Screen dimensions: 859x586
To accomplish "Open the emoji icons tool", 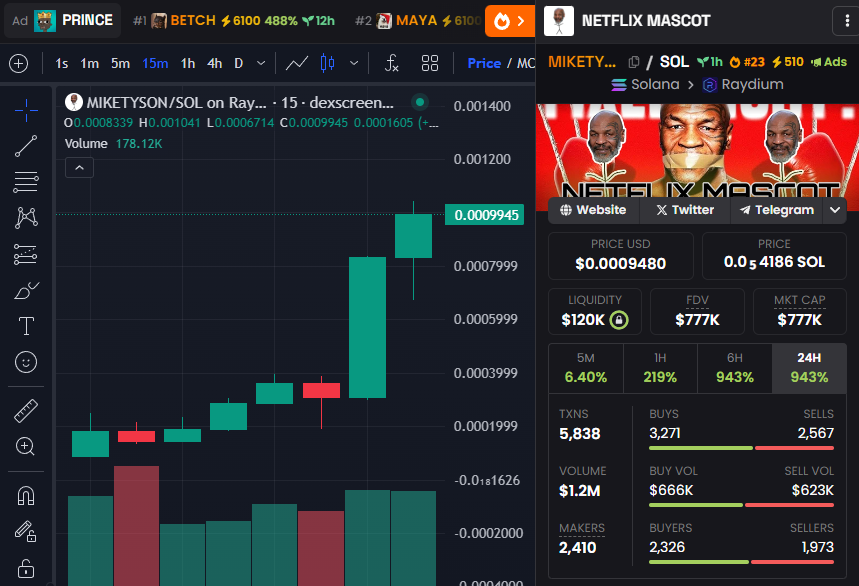I will [26, 362].
